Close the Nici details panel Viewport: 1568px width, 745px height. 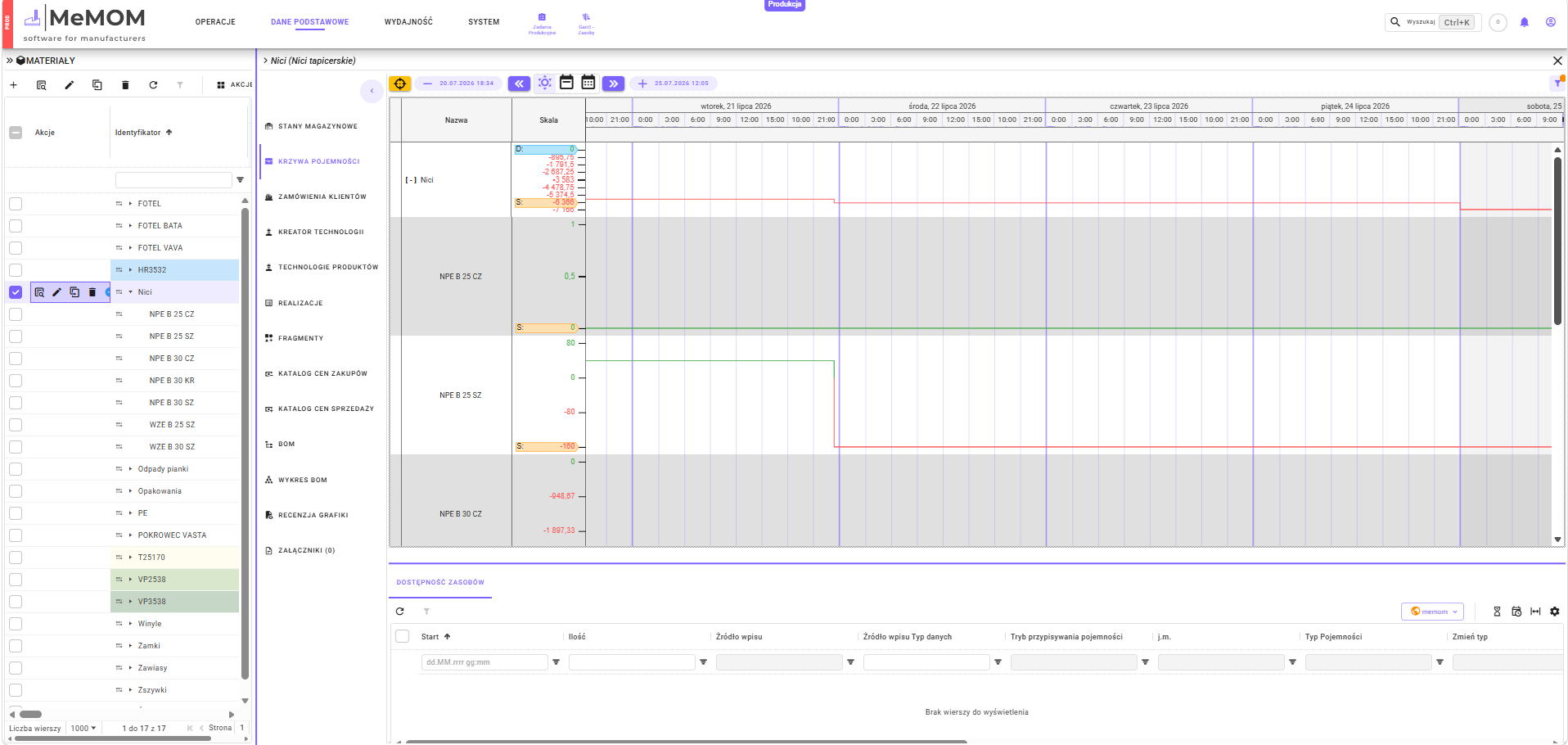pos(1557,61)
